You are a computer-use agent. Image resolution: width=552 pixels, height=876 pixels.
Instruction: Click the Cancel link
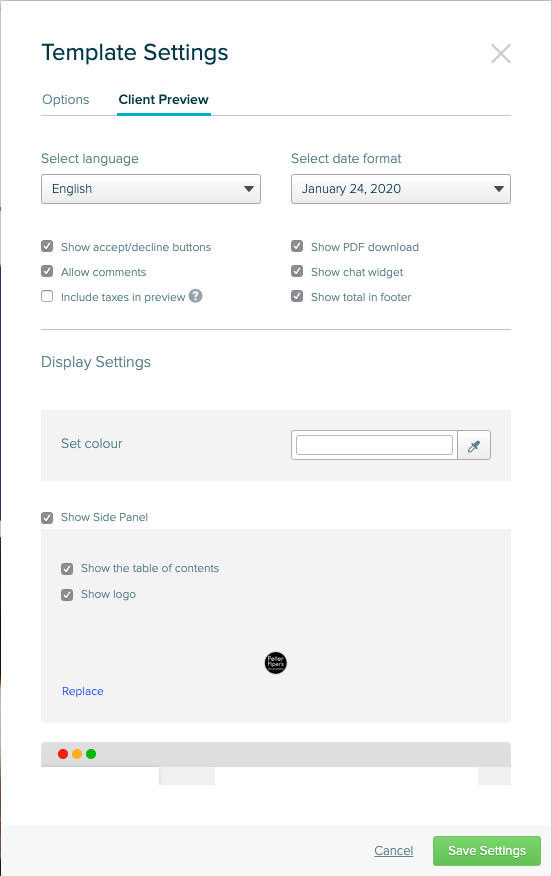pos(394,850)
